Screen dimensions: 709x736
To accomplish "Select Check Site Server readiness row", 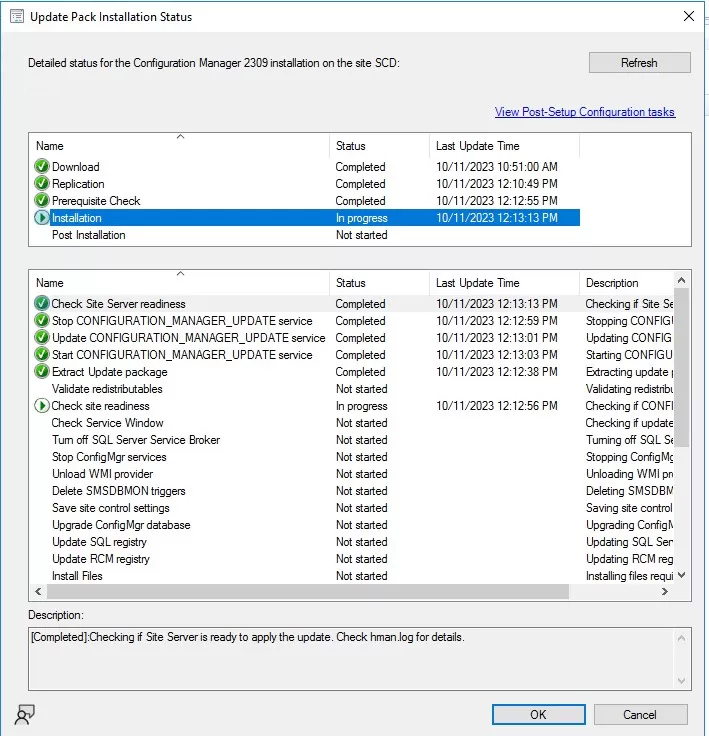I will coord(352,304).
